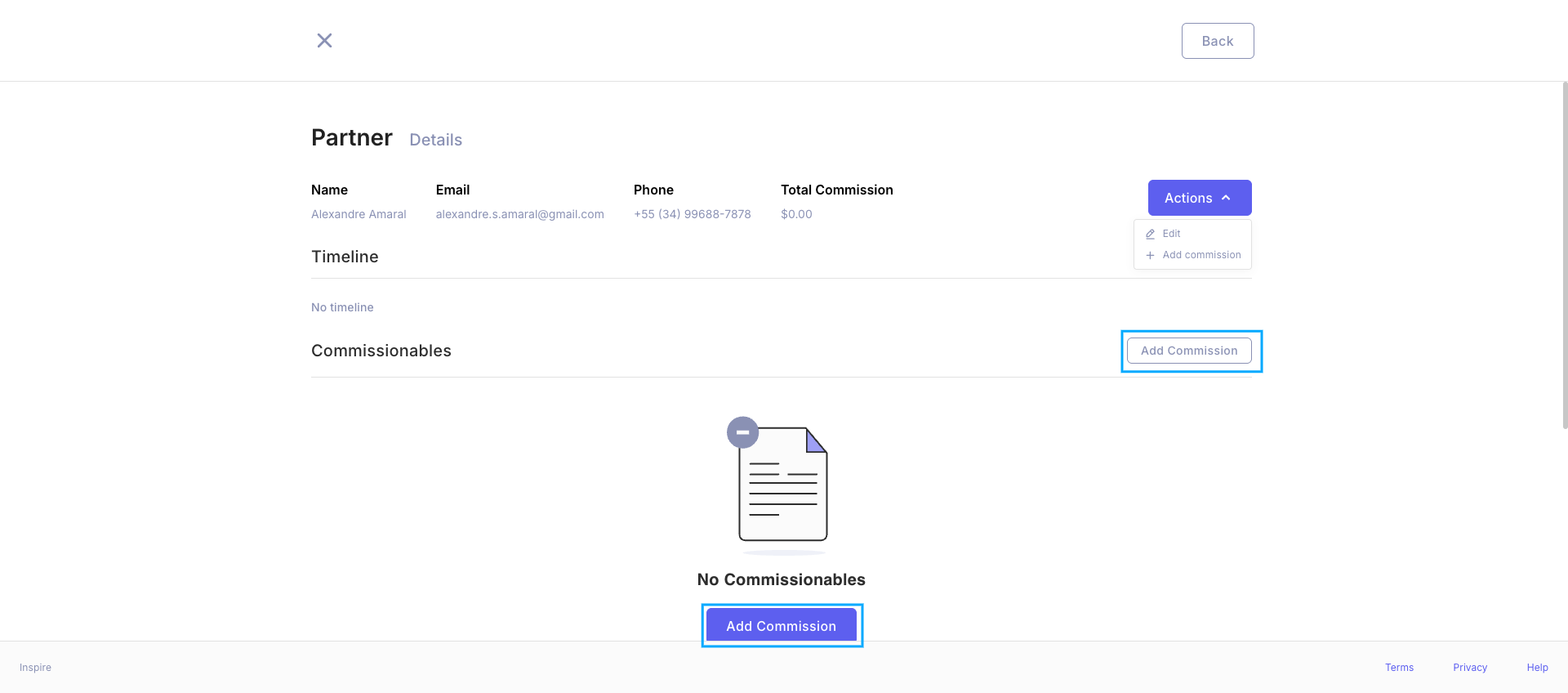Click the $0.00 total commission value
This screenshot has height=693, width=1568.
(796, 214)
